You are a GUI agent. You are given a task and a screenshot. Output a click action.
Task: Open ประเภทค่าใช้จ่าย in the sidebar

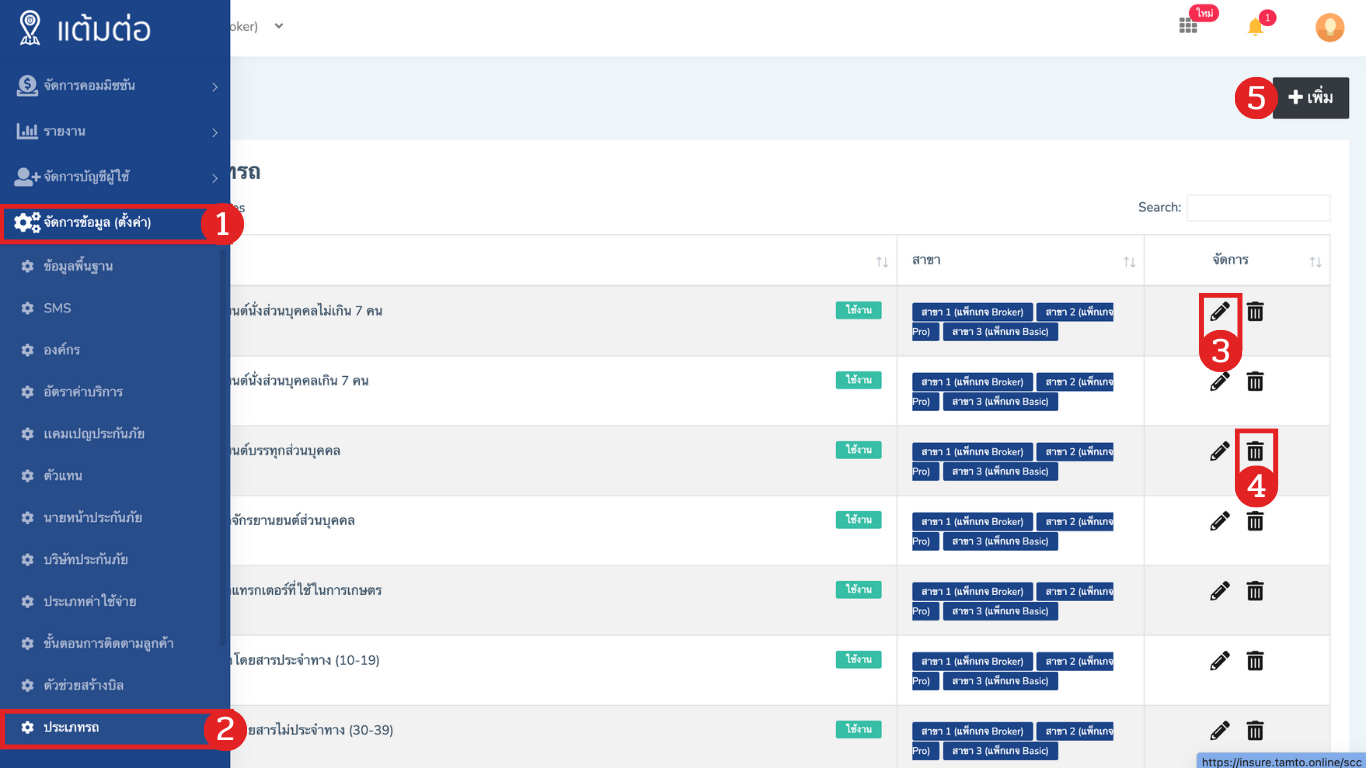coord(90,601)
